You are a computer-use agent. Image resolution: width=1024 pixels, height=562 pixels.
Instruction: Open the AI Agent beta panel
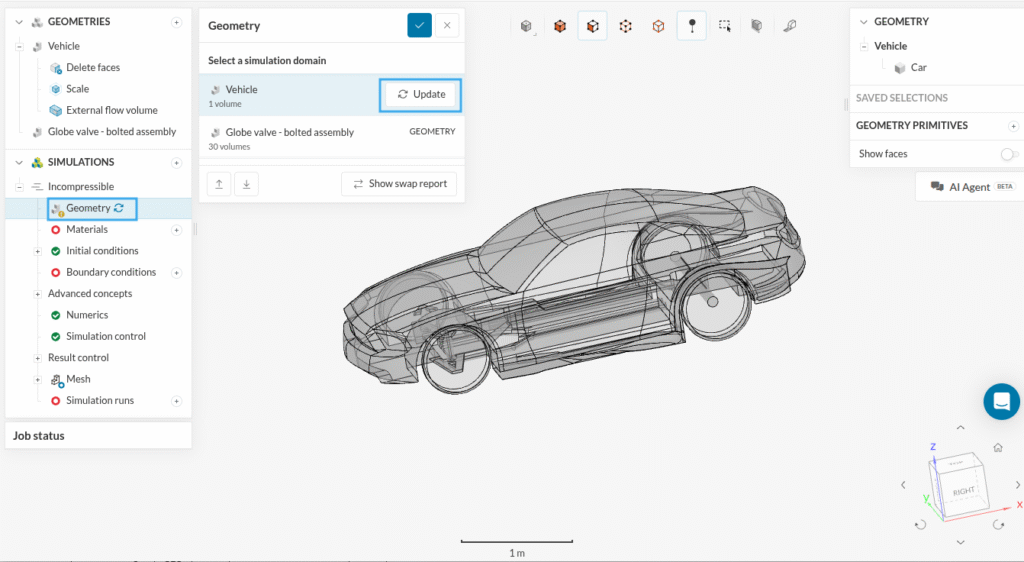pyautogui.click(x=968, y=187)
